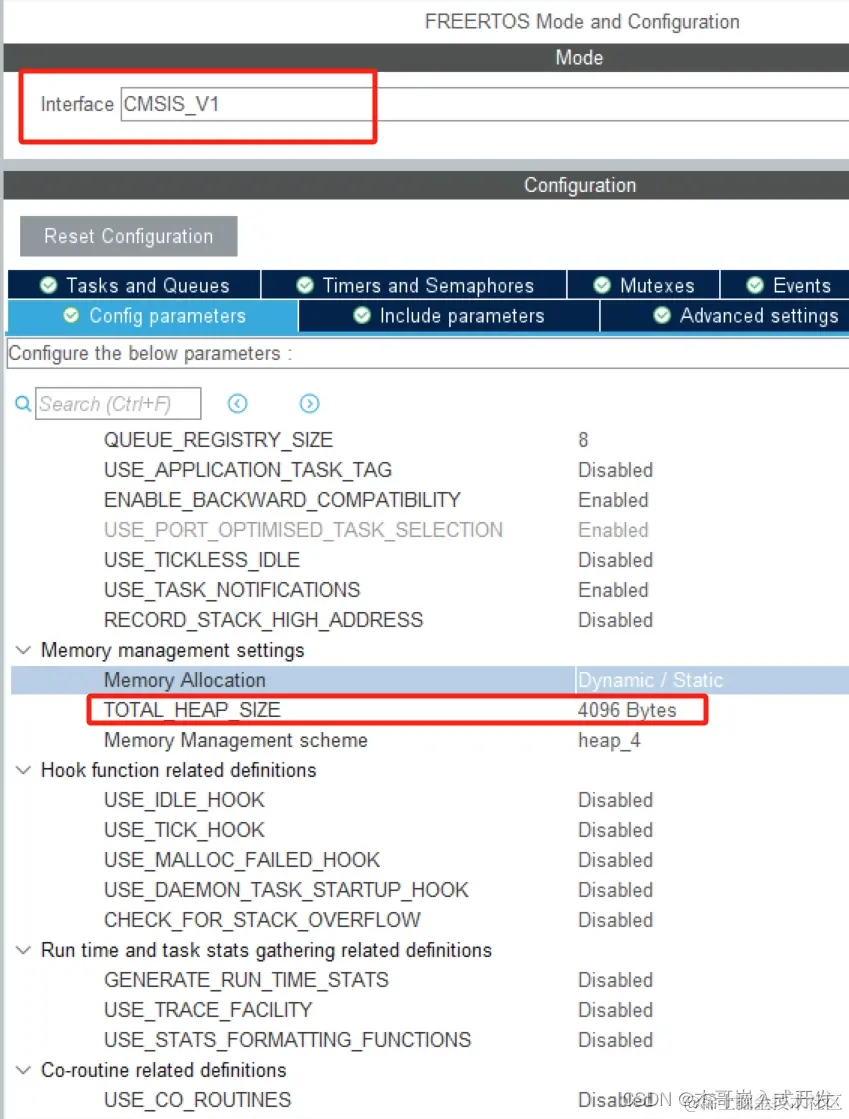849x1119 pixels.
Task: Go to previous search result arrow
Action: pos(238,404)
